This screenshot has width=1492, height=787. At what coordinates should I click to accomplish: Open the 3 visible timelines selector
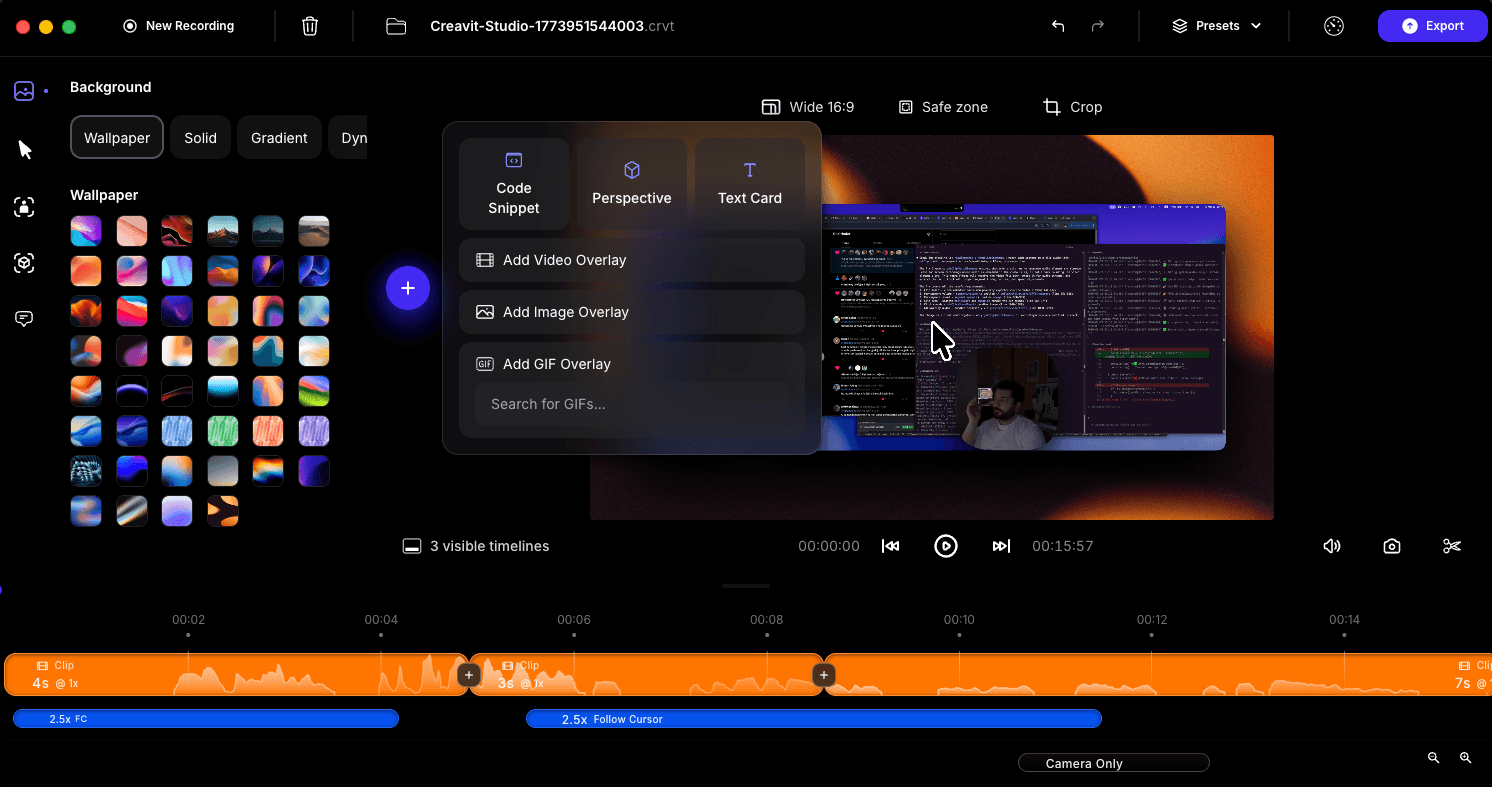coord(475,546)
